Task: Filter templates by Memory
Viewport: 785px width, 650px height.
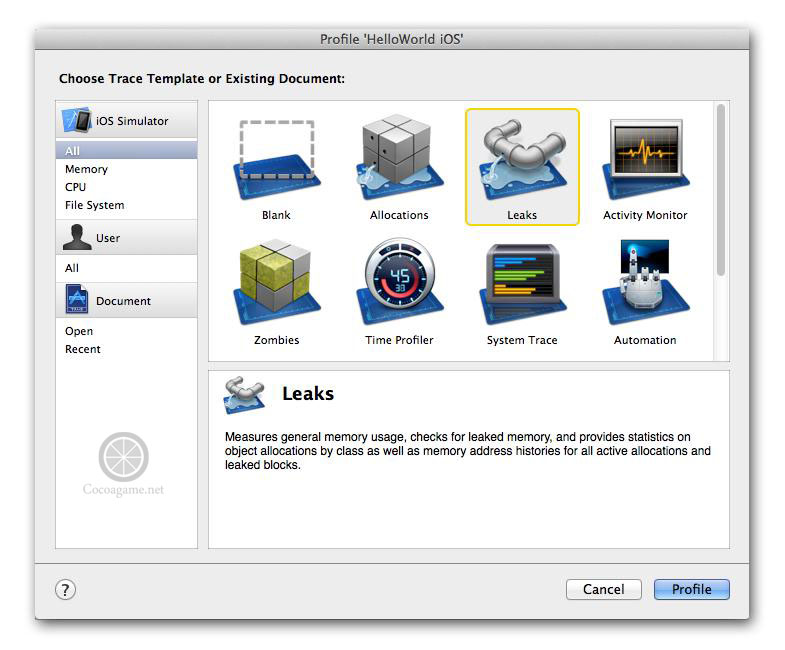Action: pyautogui.click(x=126, y=169)
